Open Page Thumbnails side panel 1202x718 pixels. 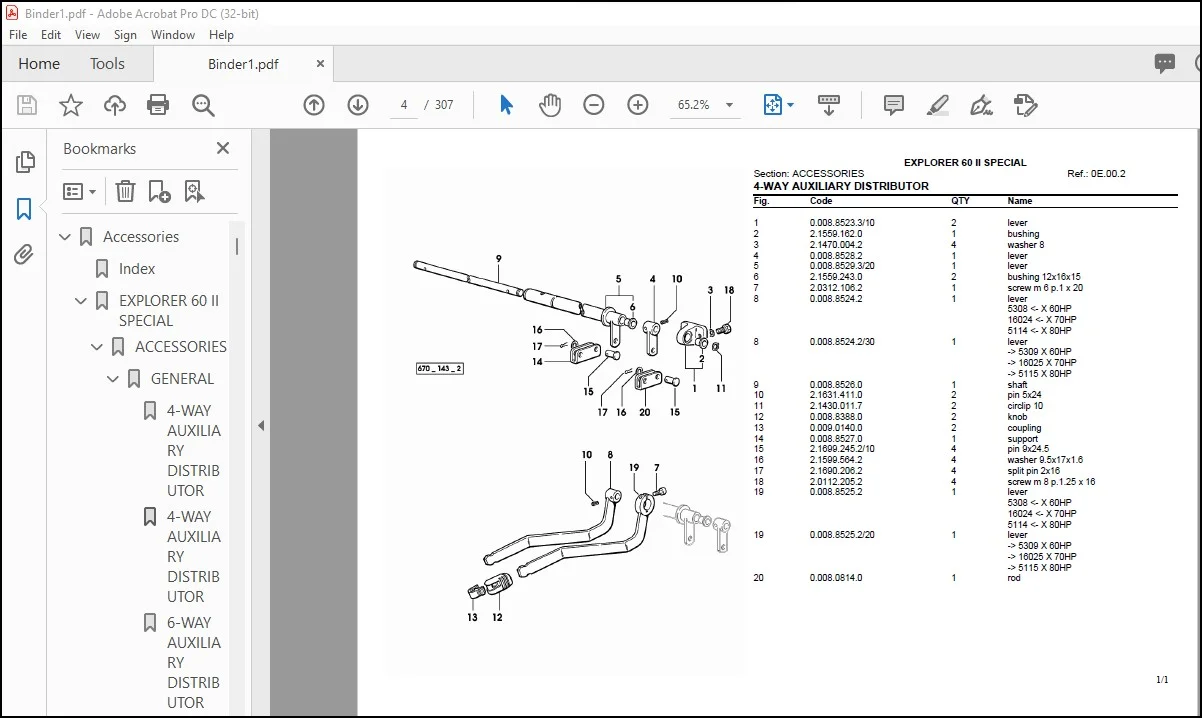25,162
